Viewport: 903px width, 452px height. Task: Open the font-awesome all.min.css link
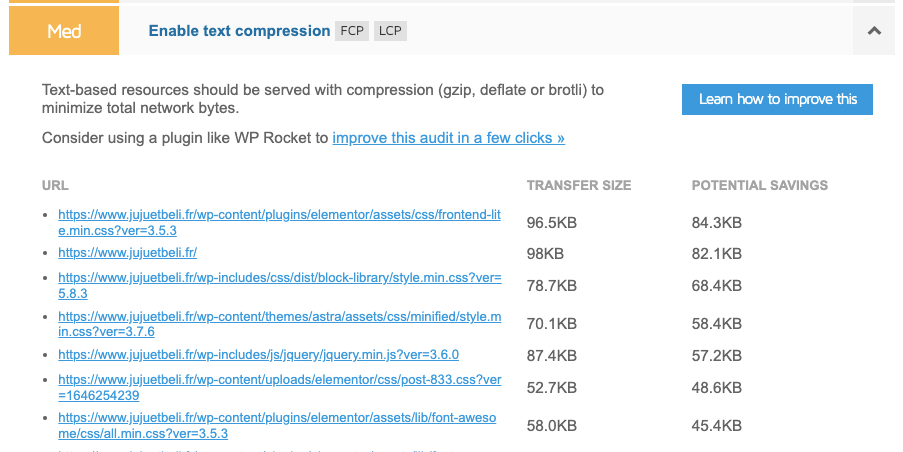277,426
